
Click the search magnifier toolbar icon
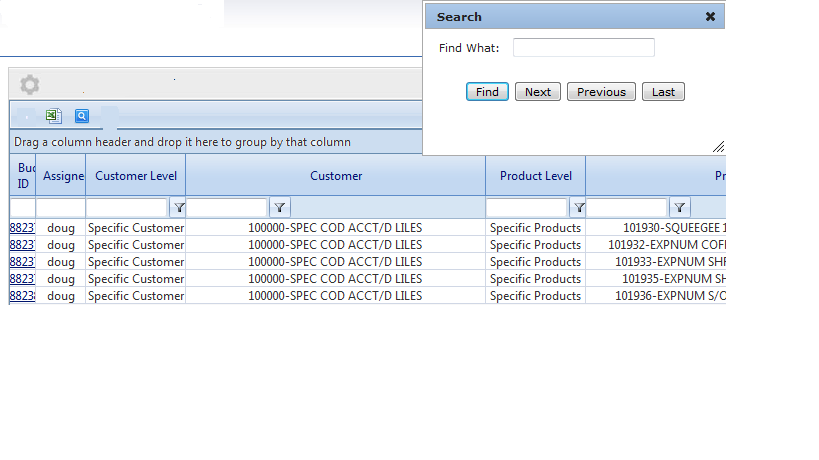[x=82, y=116]
